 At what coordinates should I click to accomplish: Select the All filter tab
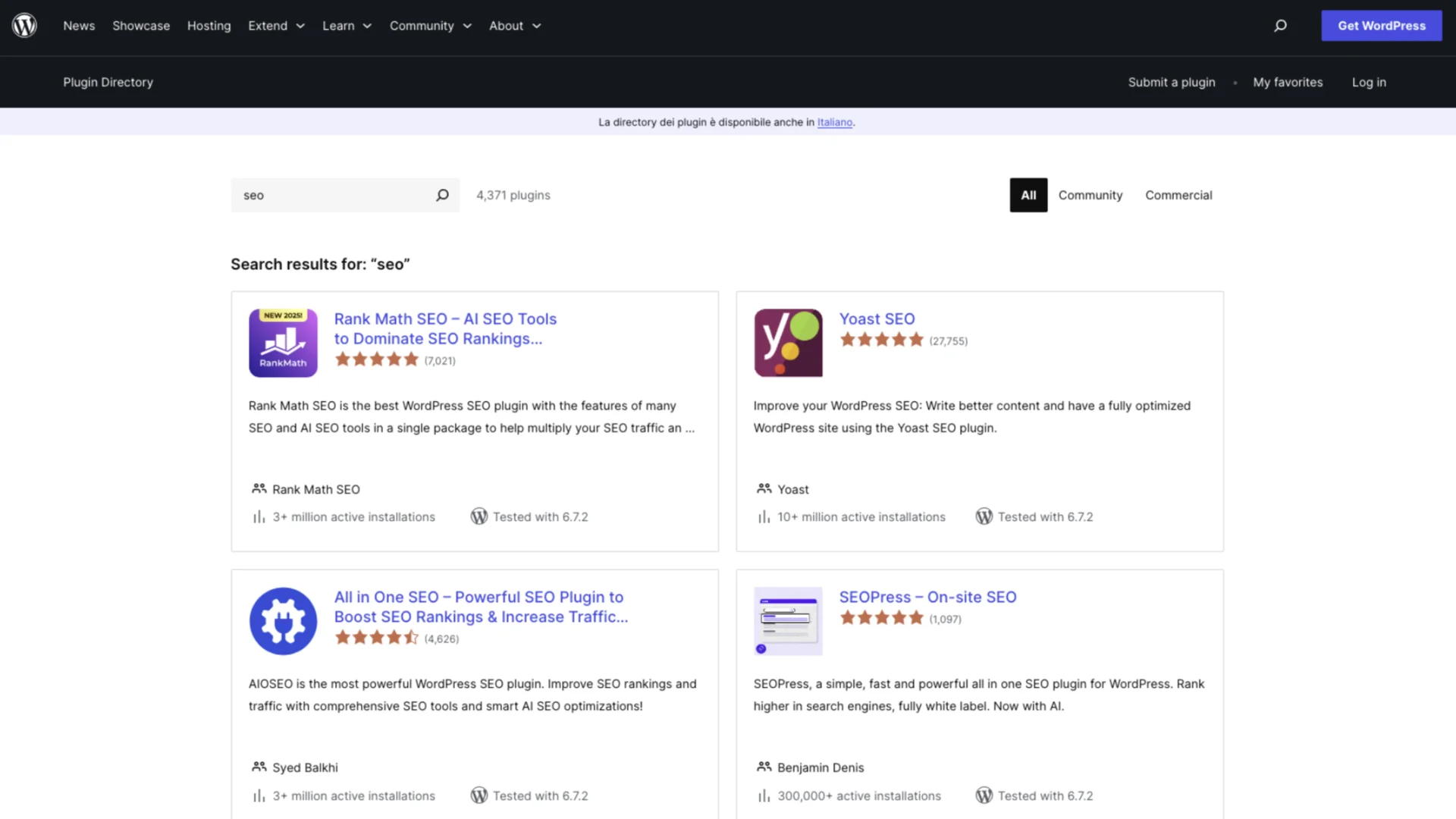[1028, 195]
